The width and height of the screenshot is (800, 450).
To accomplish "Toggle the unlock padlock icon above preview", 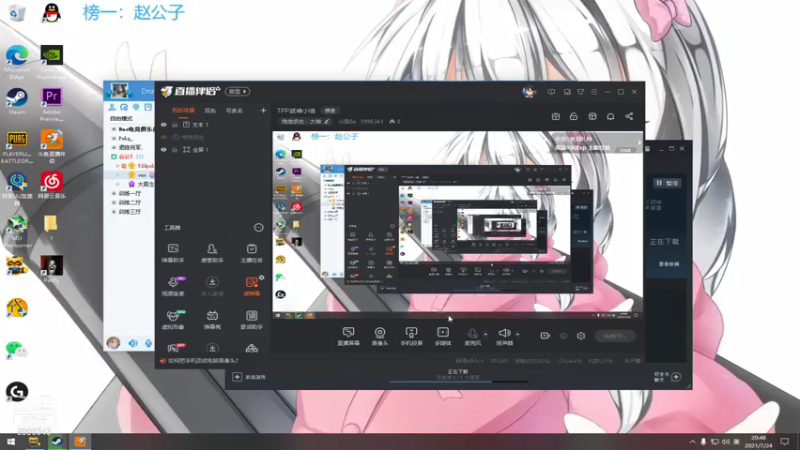I will 573,116.
